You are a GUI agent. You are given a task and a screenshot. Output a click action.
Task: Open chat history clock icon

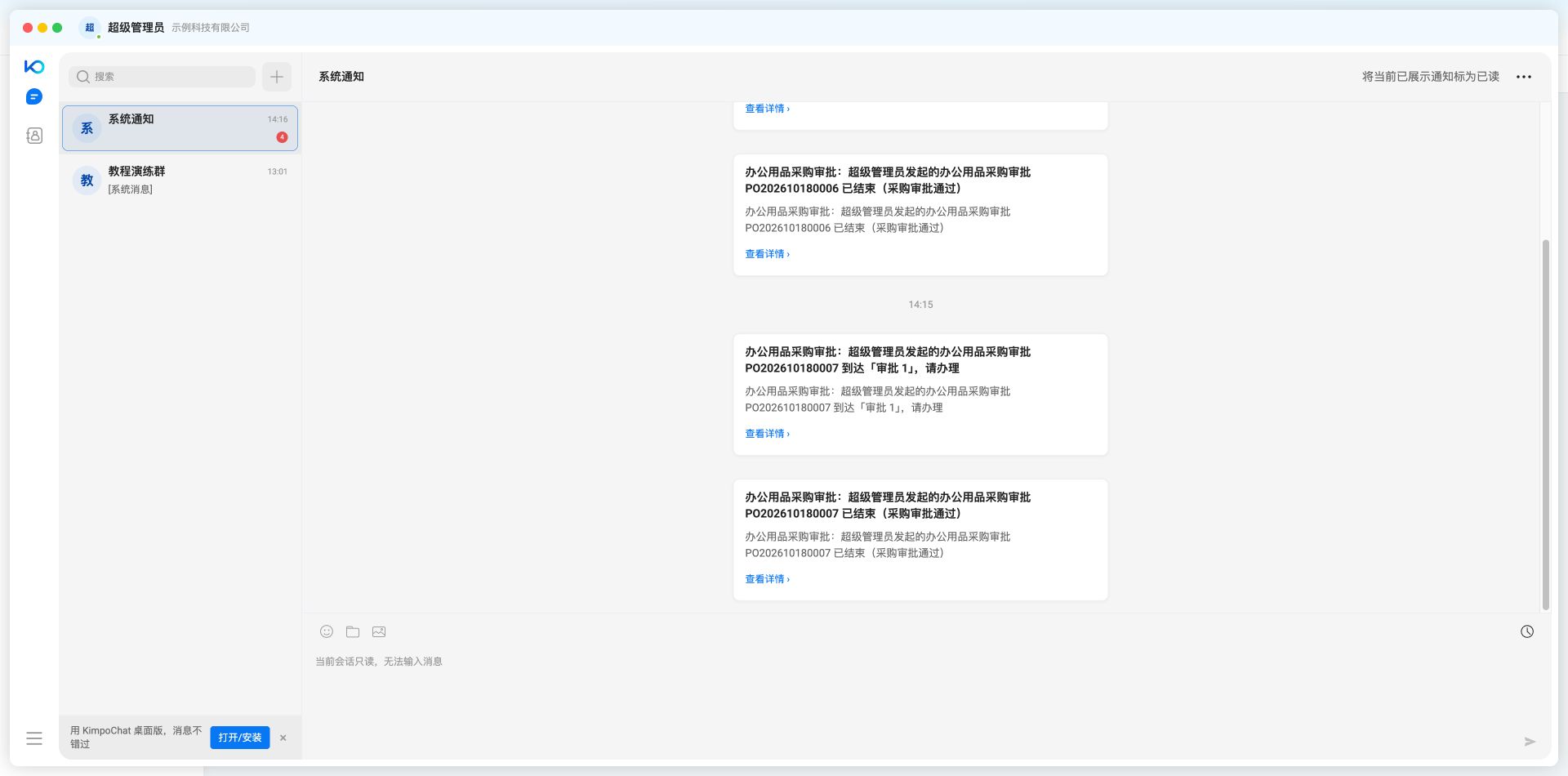pyautogui.click(x=1527, y=631)
